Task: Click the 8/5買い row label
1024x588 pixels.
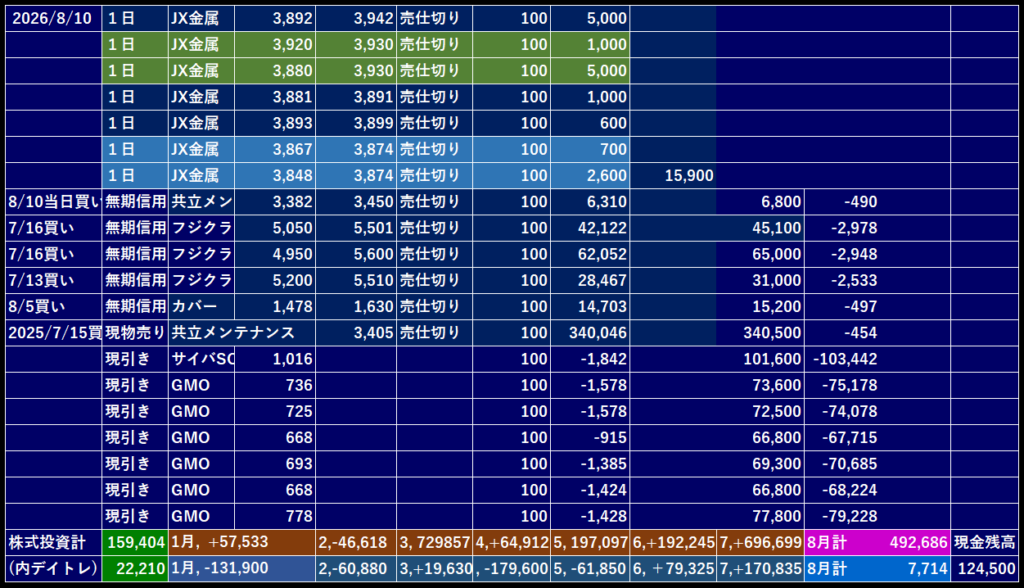Action: click(x=54, y=306)
